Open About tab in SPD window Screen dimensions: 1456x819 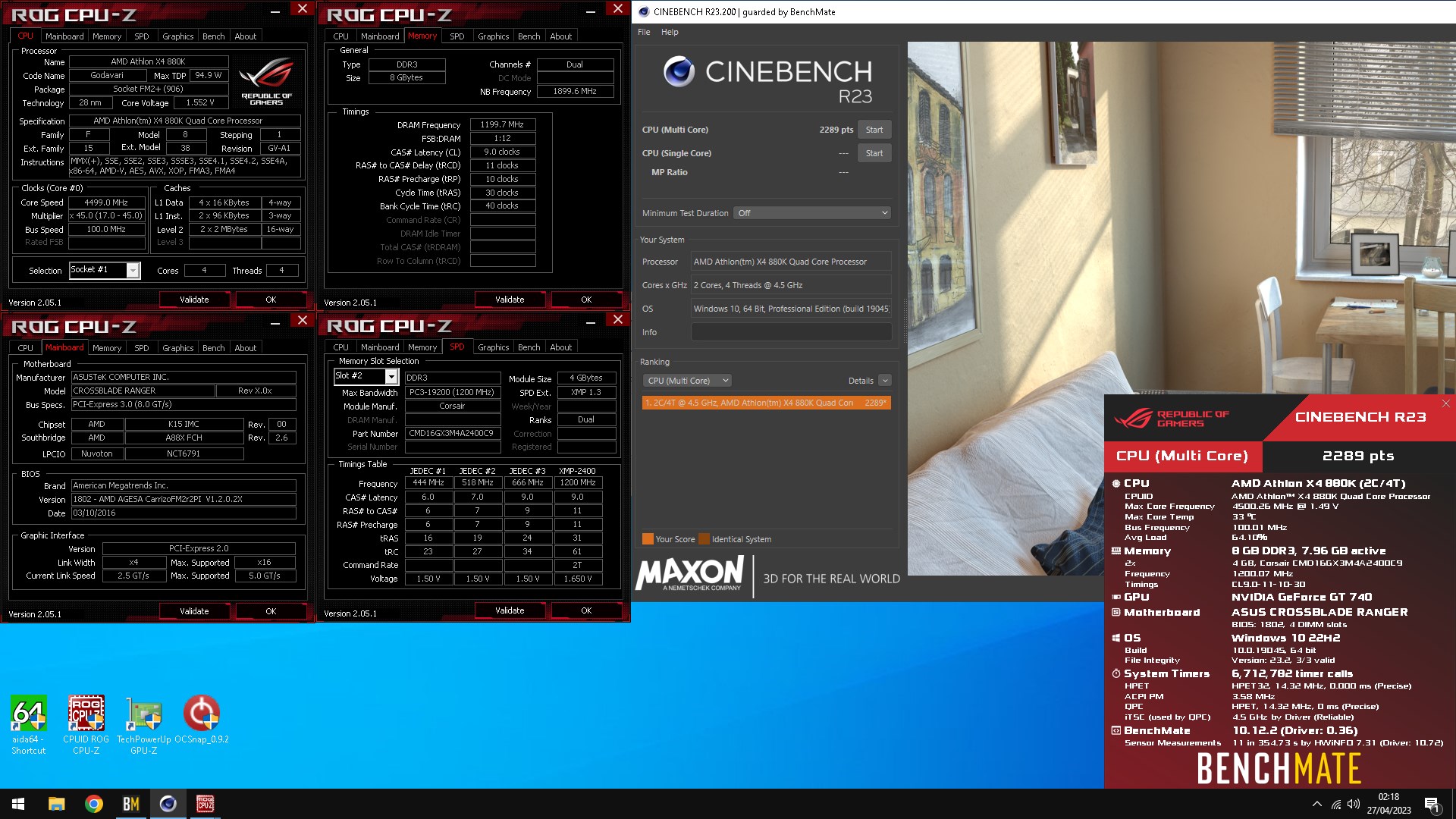560,347
